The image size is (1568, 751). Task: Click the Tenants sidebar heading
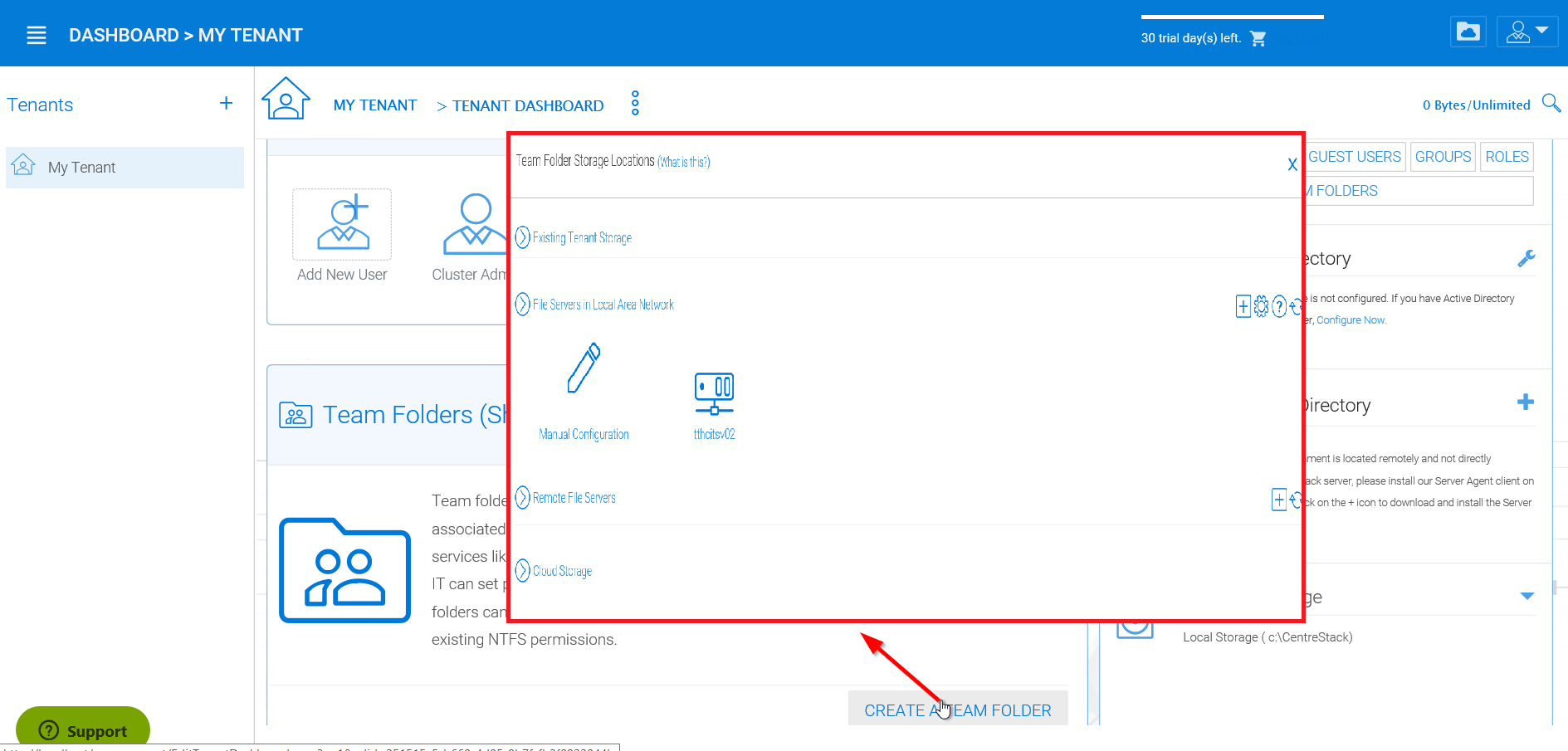coord(40,105)
